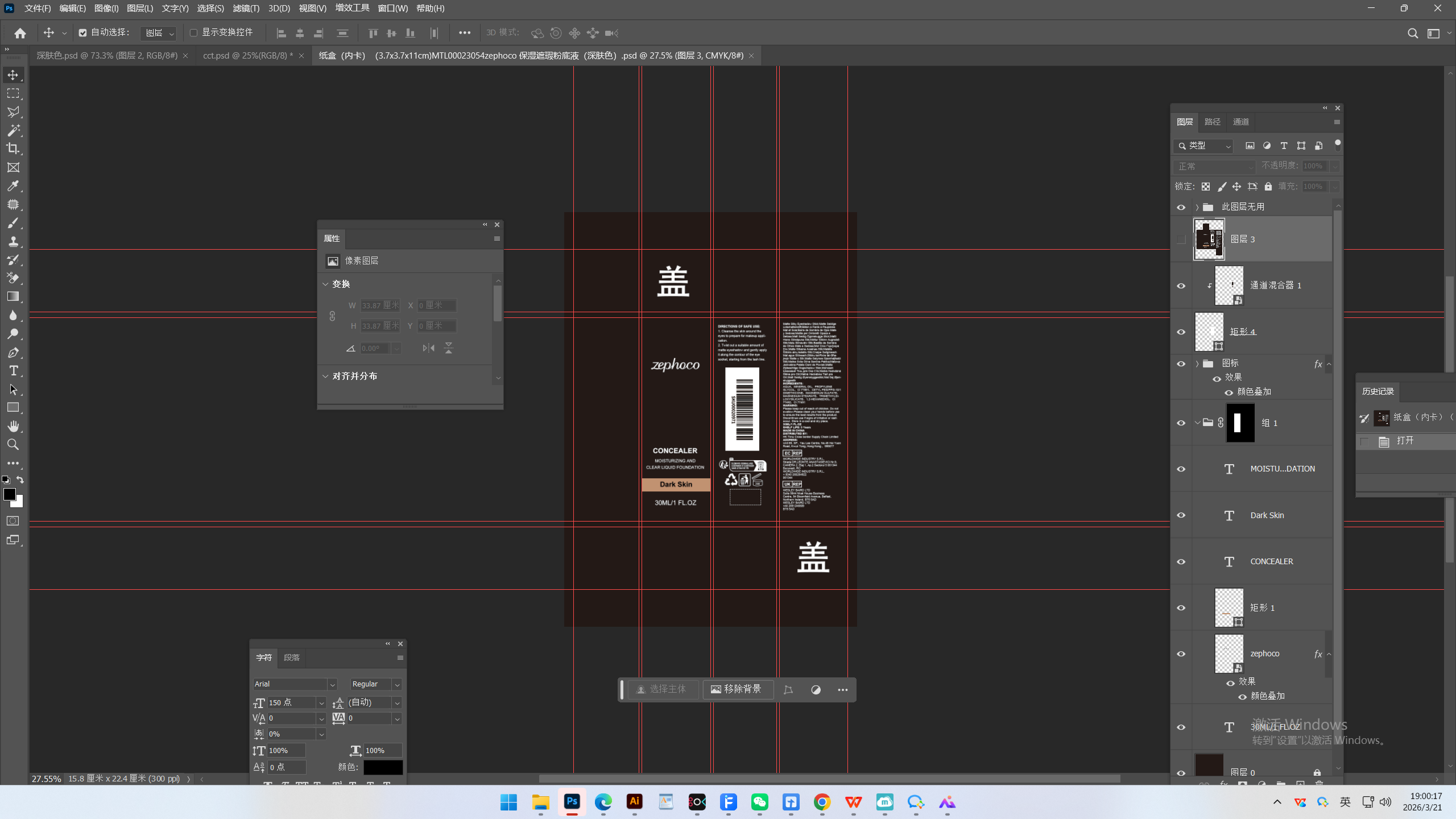1456x819 pixels.
Task: Select the Clone Stamp tool
Action: coord(13,241)
